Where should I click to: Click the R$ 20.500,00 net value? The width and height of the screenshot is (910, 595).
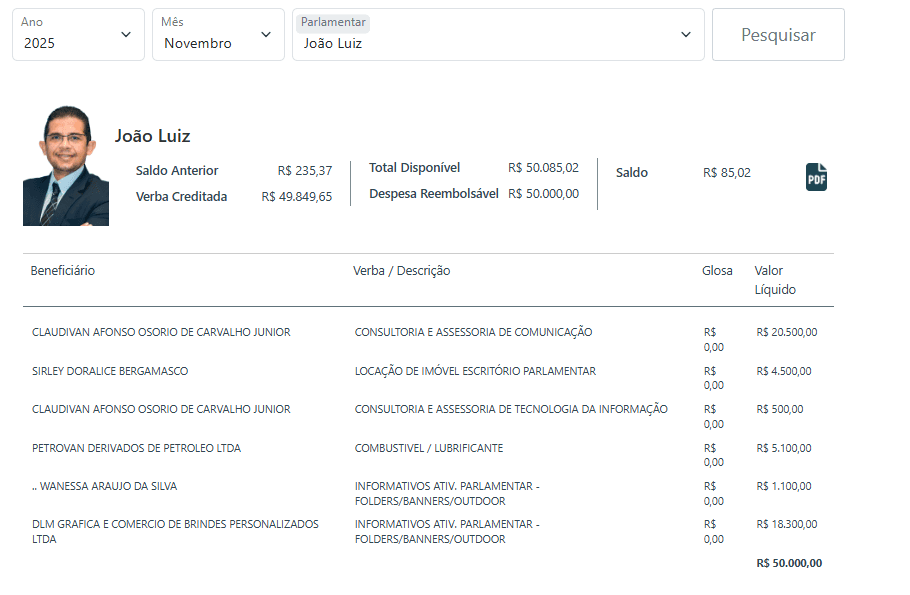[786, 332]
